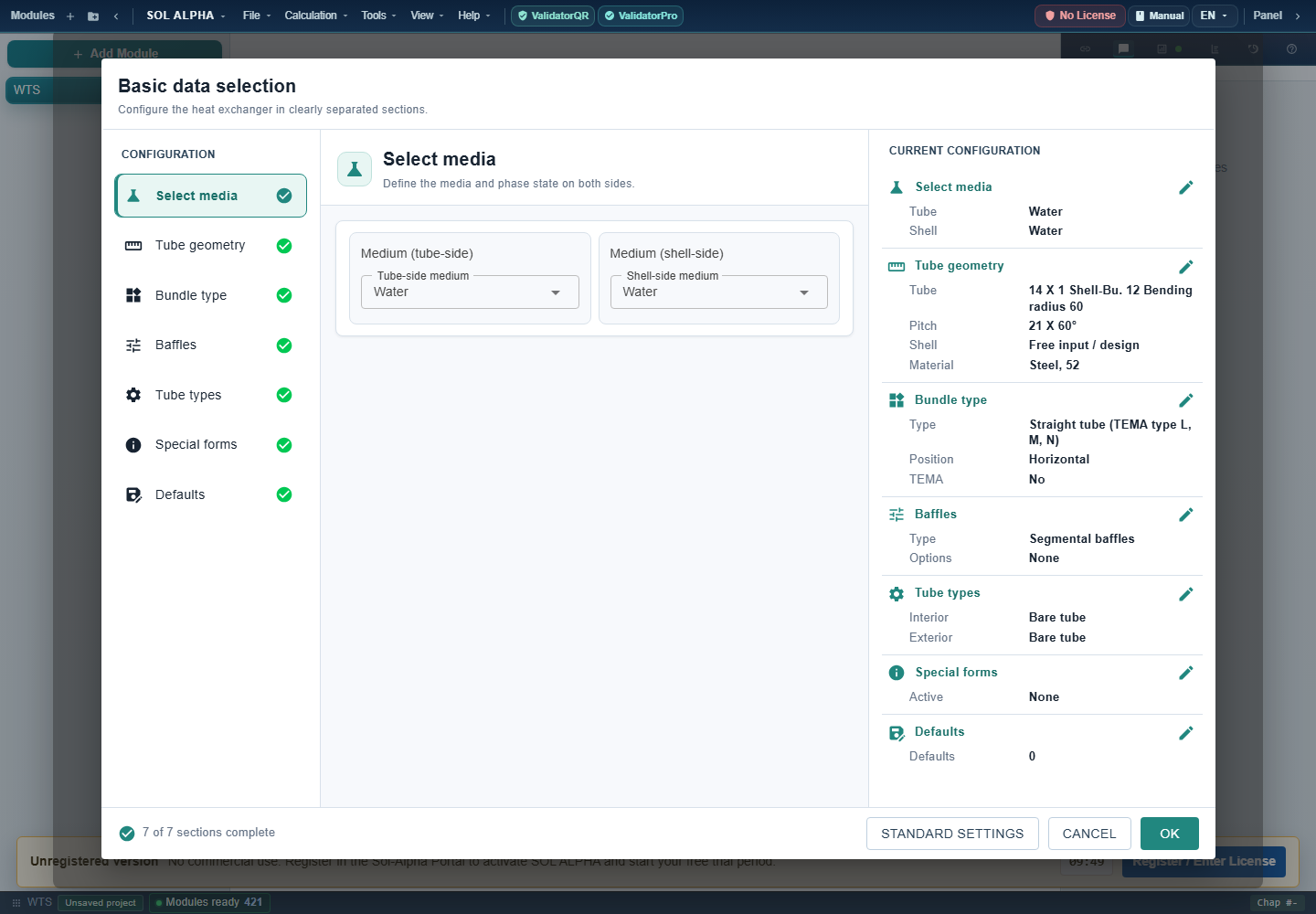The width and height of the screenshot is (1316, 914).
Task: Go to Bundle type section
Action: click(x=210, y=295)
